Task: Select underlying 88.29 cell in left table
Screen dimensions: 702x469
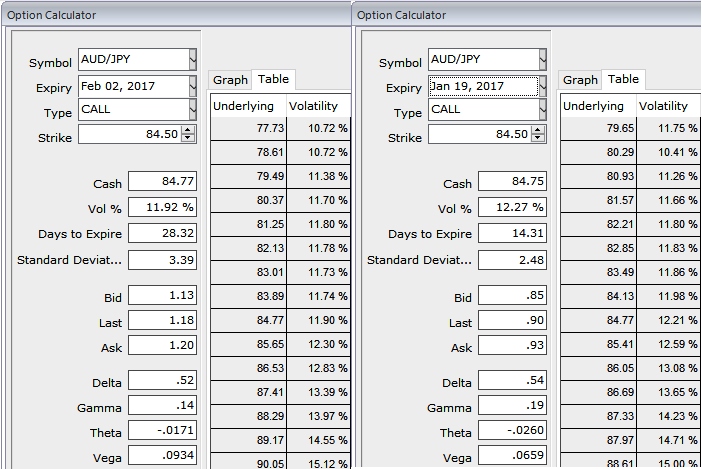Action: click(x=248, y=416)
